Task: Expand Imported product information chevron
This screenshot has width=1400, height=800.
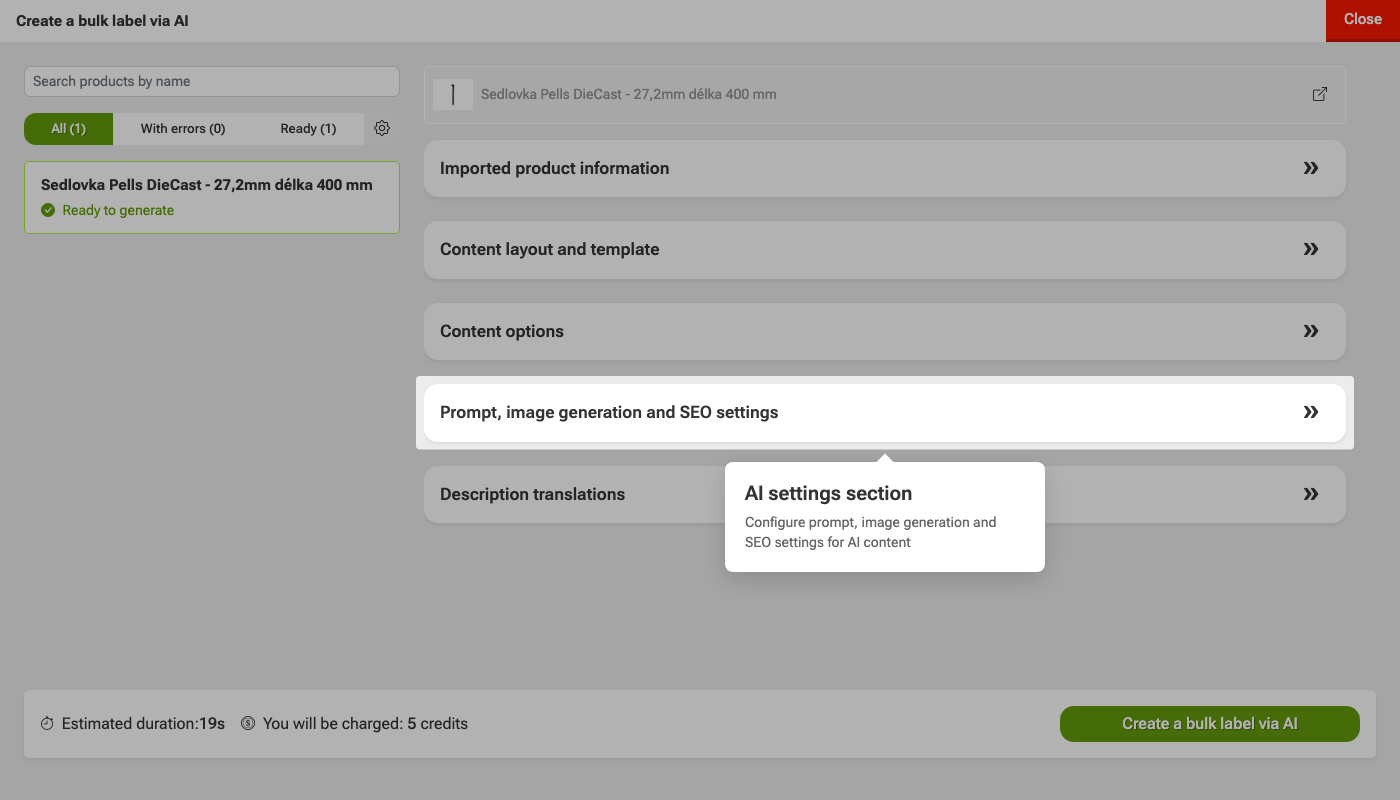Action: [x=1311, y=168]
